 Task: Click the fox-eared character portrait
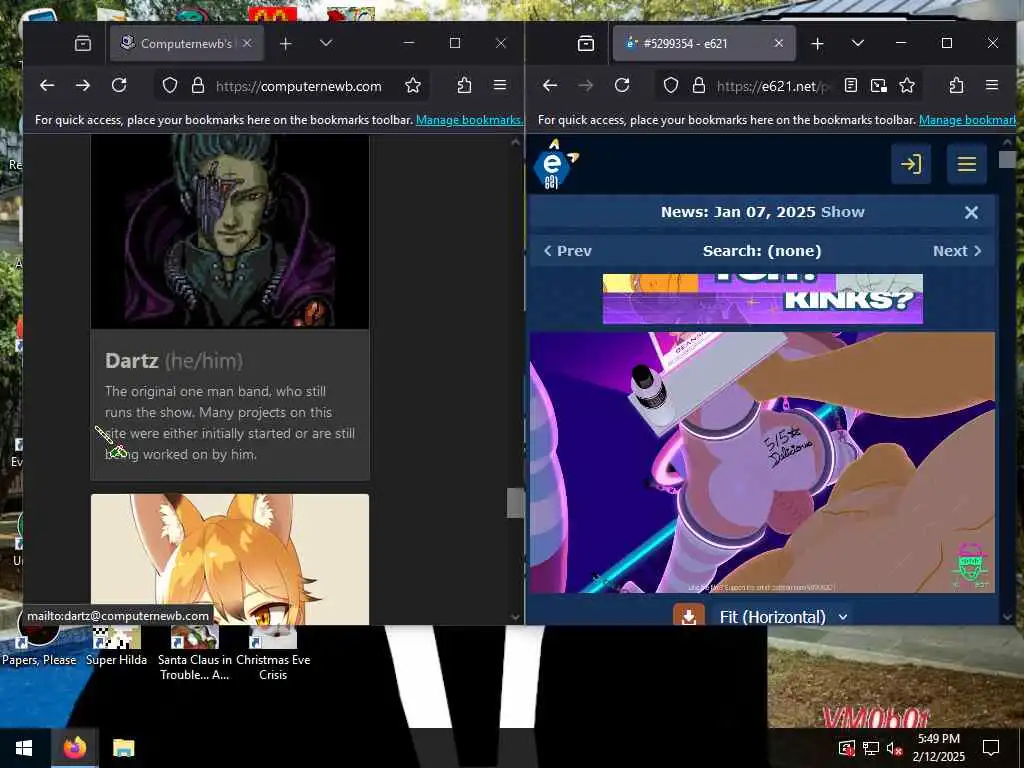coord(230,559)
